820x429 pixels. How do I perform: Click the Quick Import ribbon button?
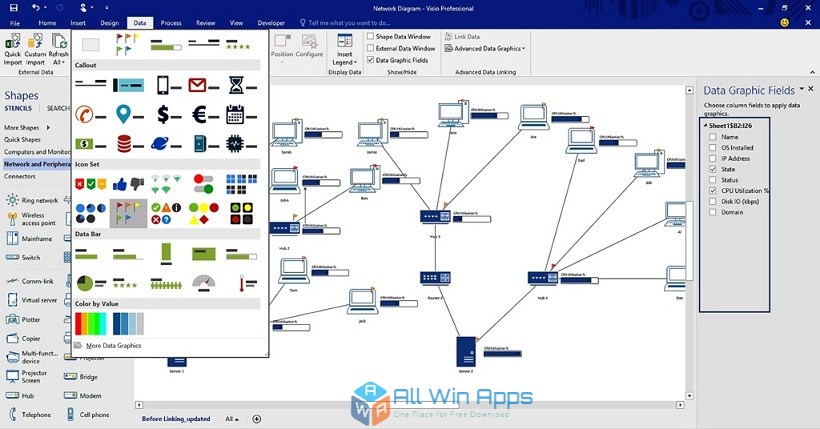pos(13,50)
